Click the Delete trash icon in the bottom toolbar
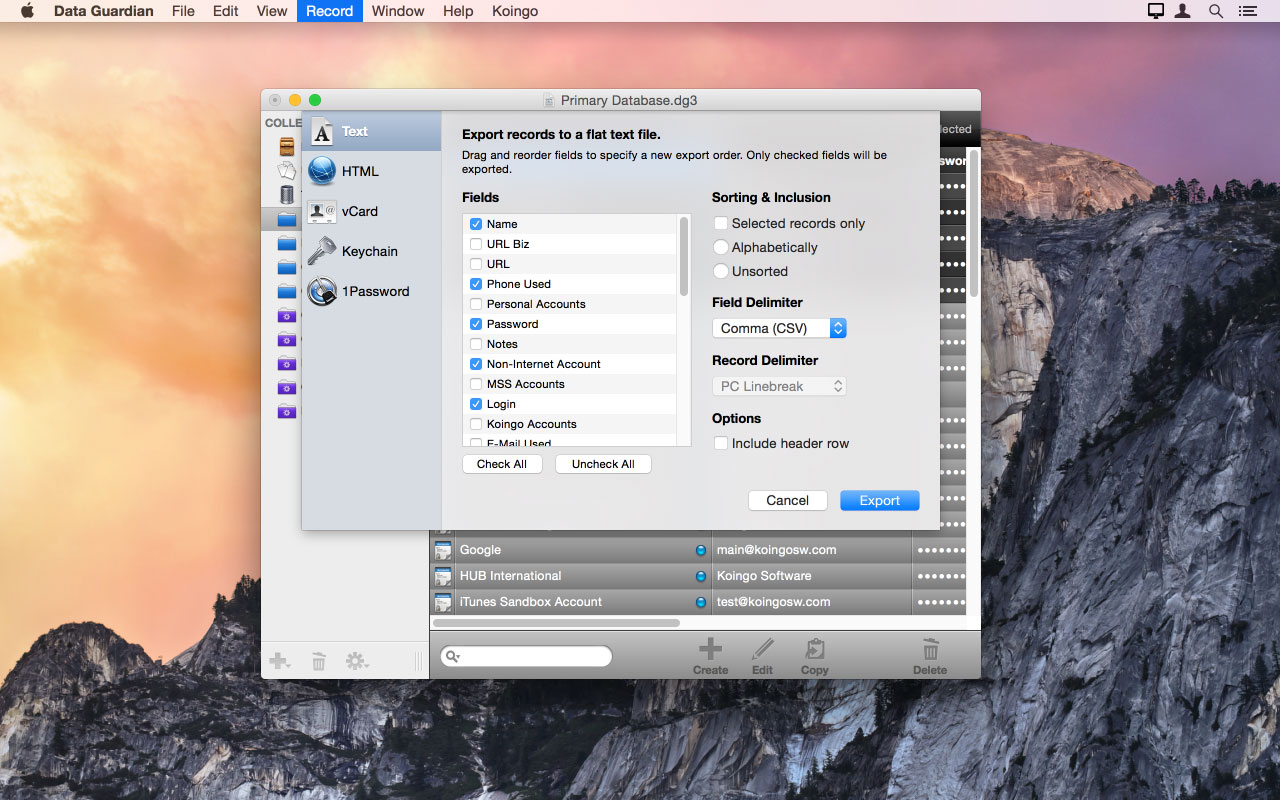Image resolution: width=1280 pixels, height=800 pixels. 930,649
